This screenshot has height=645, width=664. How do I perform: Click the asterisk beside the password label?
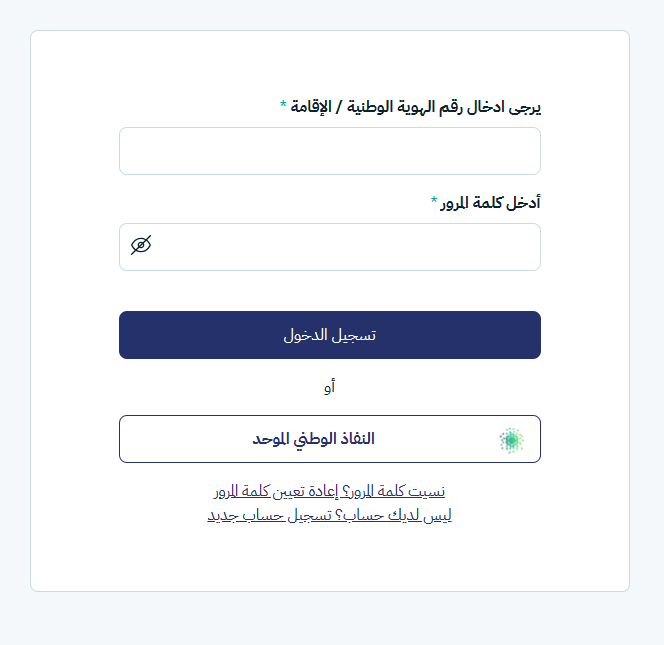click(434, 200)
